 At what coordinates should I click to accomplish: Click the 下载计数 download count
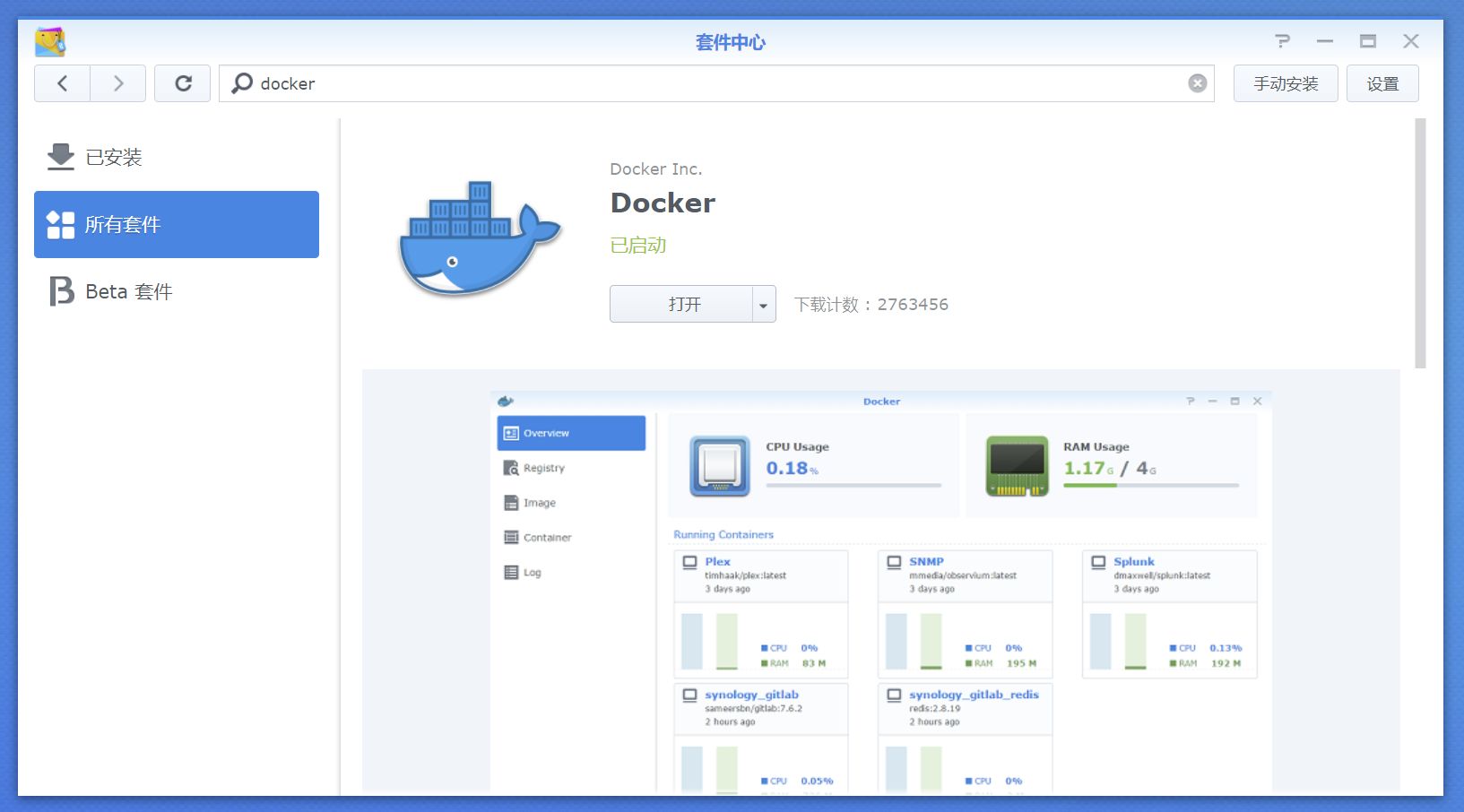[871, 304]
